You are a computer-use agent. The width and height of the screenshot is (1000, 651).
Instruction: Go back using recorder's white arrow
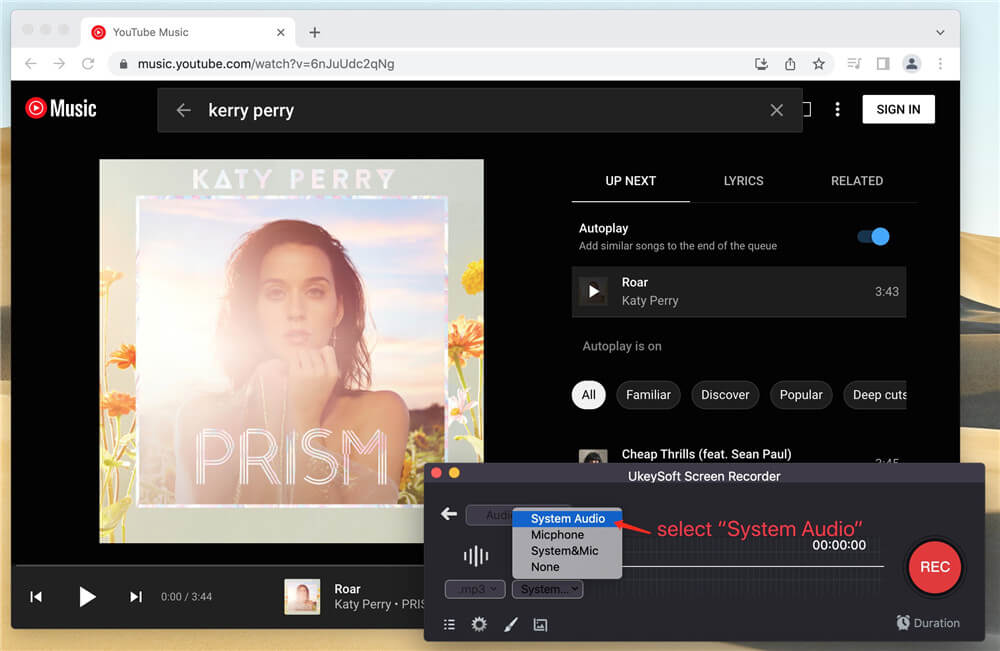click(449, 514)
